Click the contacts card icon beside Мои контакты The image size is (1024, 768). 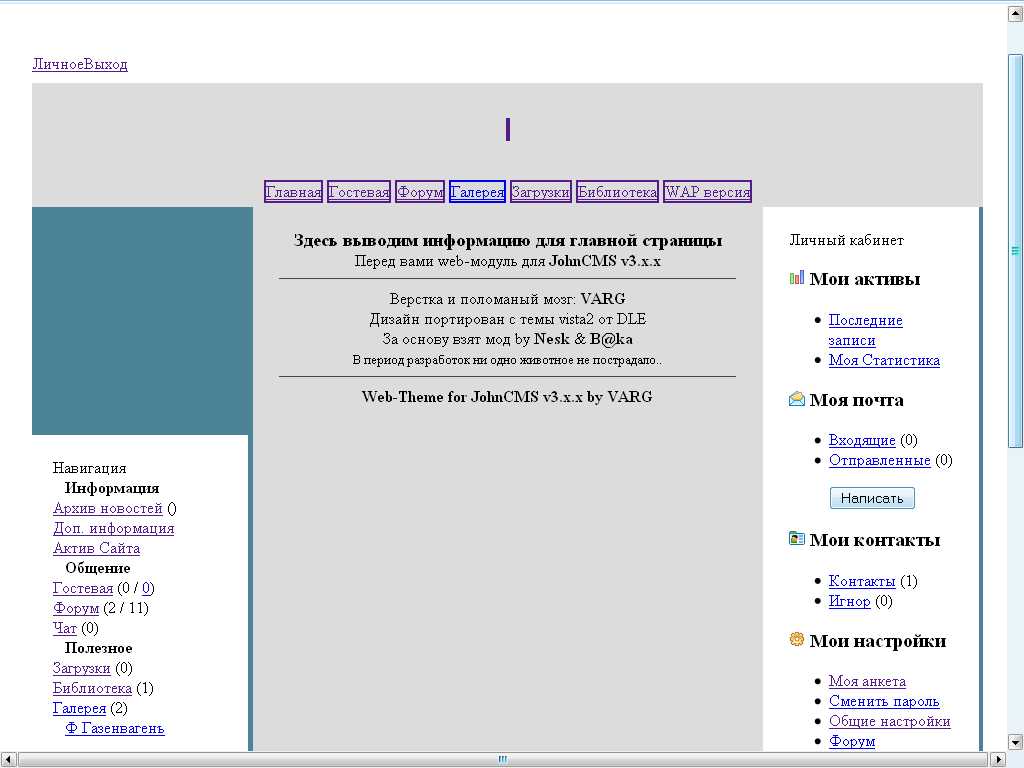click(x=796, y=539)
